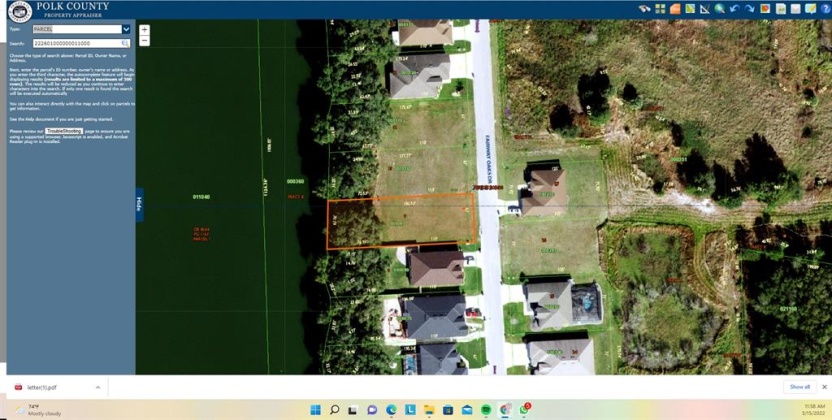The width and height of the screenshot is (832, 420).
Task: Click the red circle selection tool icon
Action: click(765, 8)
